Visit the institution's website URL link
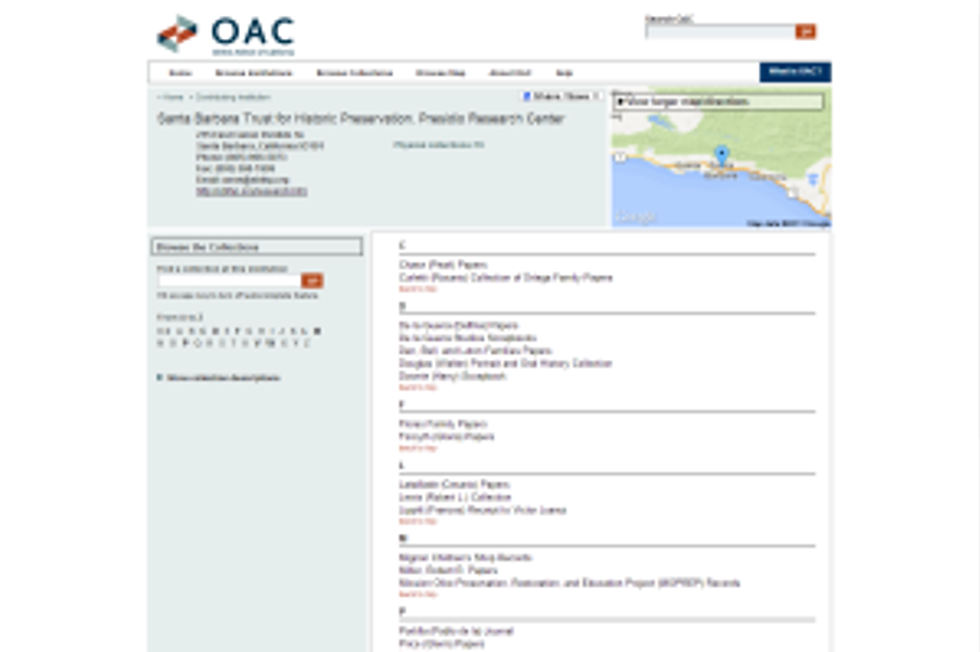The image size is (980, 652). [251, 191]
